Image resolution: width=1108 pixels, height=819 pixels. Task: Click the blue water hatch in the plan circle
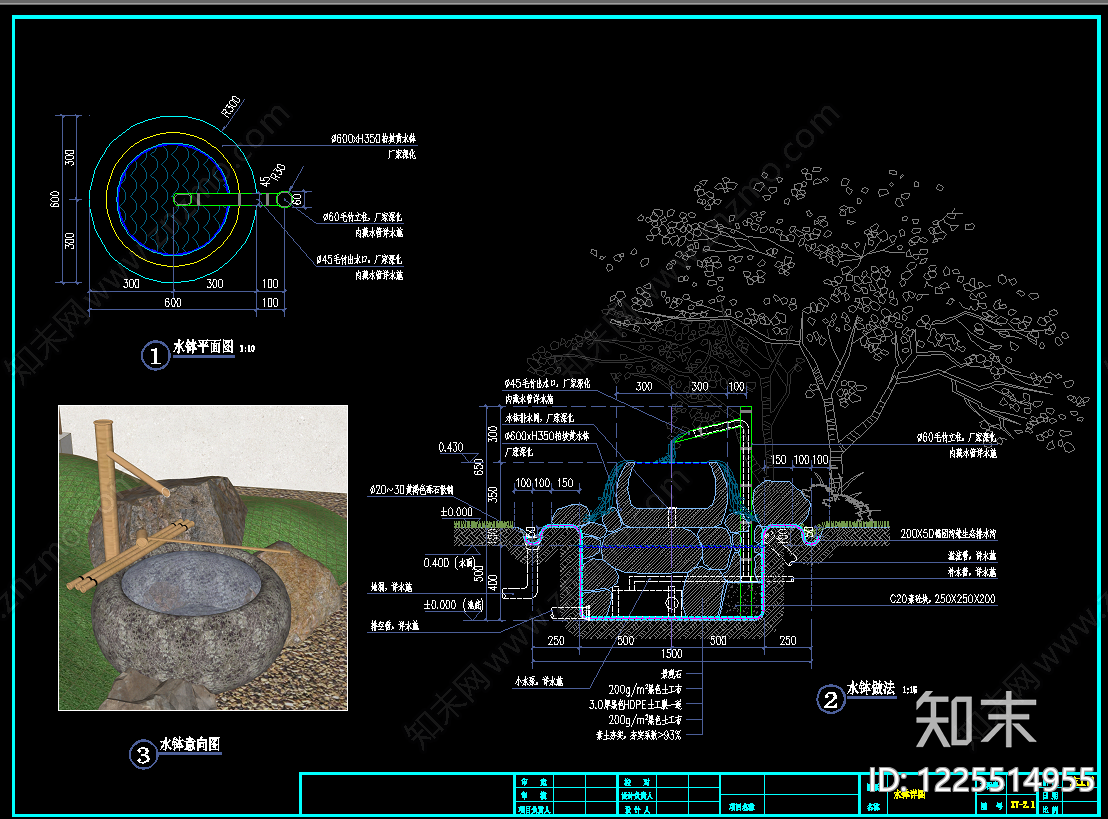(x=172, y=199)
